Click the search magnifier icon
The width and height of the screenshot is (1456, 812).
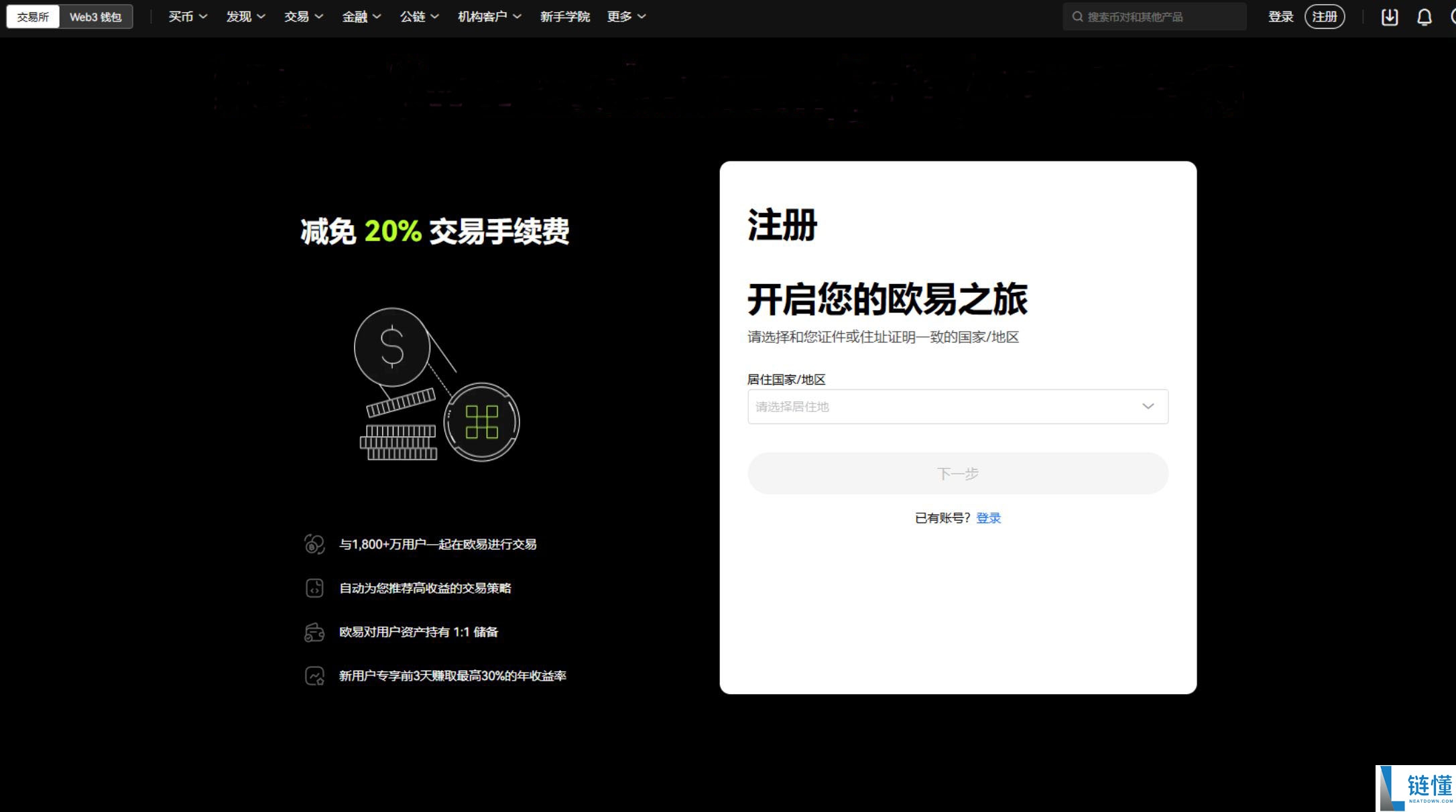(x=1078, y=16)
